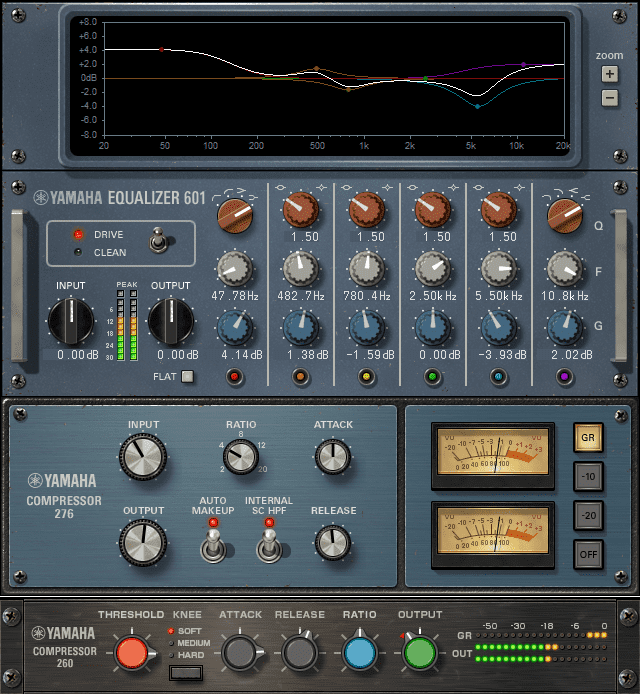Flip the DRIVE/CLEAN toggle switch
This screenshot has width=640, height=694.
pos(159,240)
